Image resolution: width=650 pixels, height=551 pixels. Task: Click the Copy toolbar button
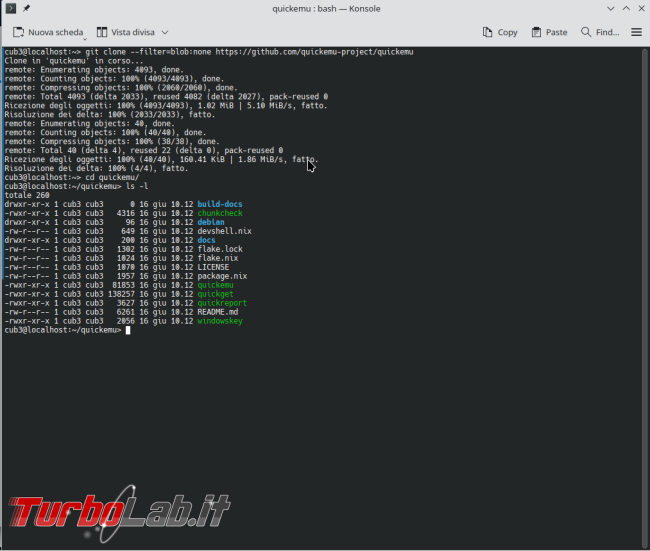500,32
